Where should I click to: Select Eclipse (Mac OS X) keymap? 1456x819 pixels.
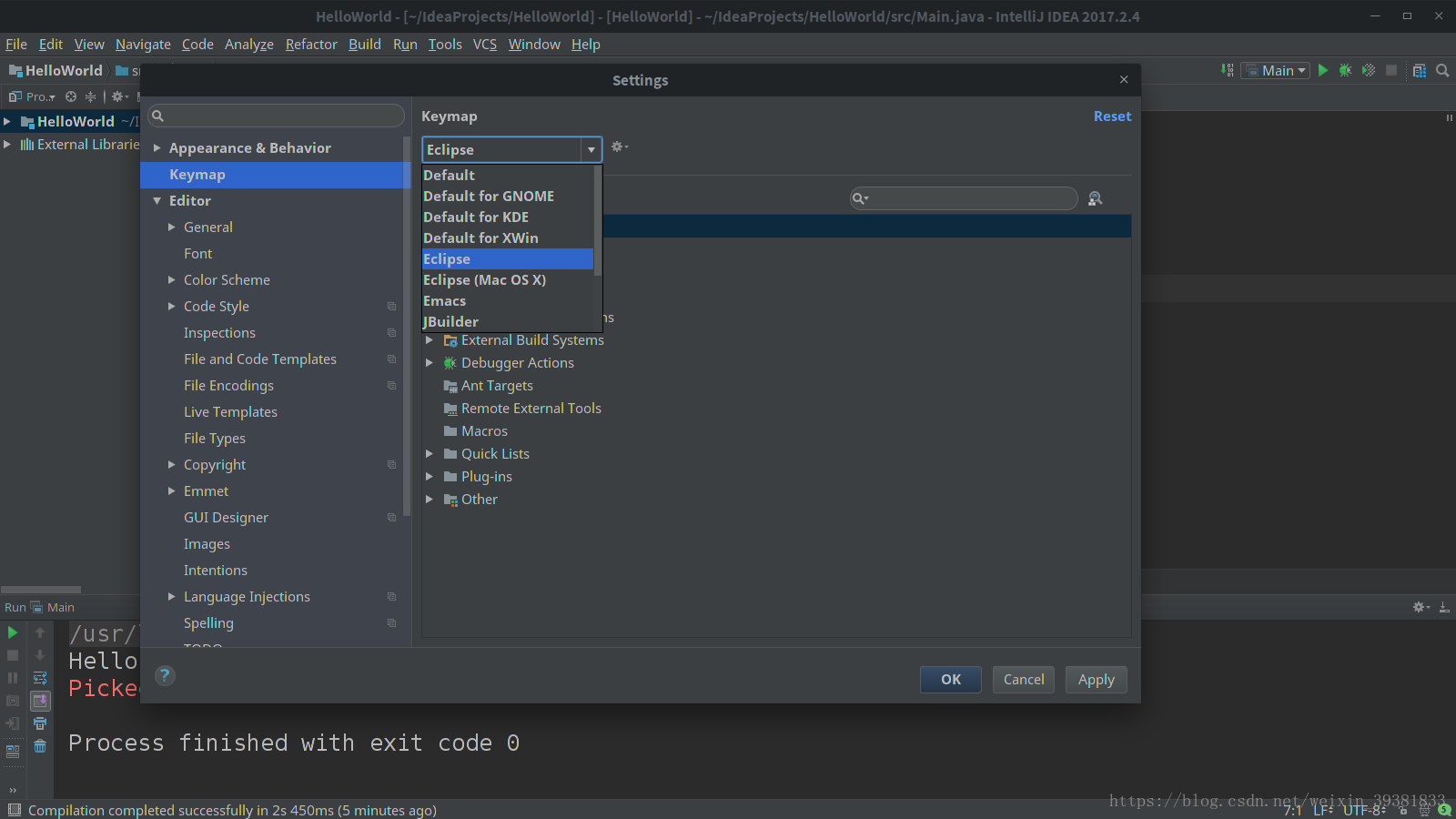[508, 279]
